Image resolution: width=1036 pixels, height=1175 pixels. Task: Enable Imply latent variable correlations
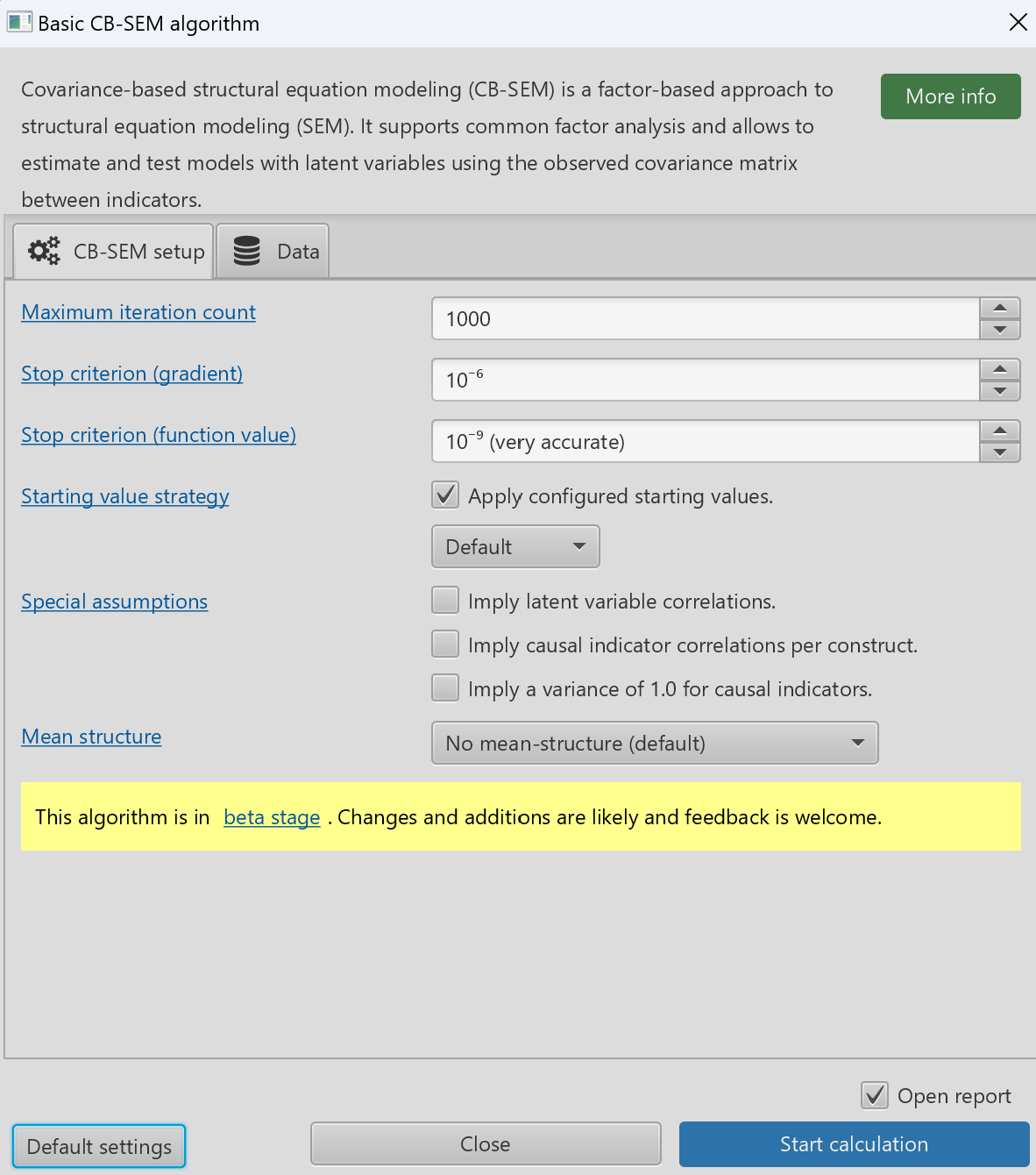[445, 601]
